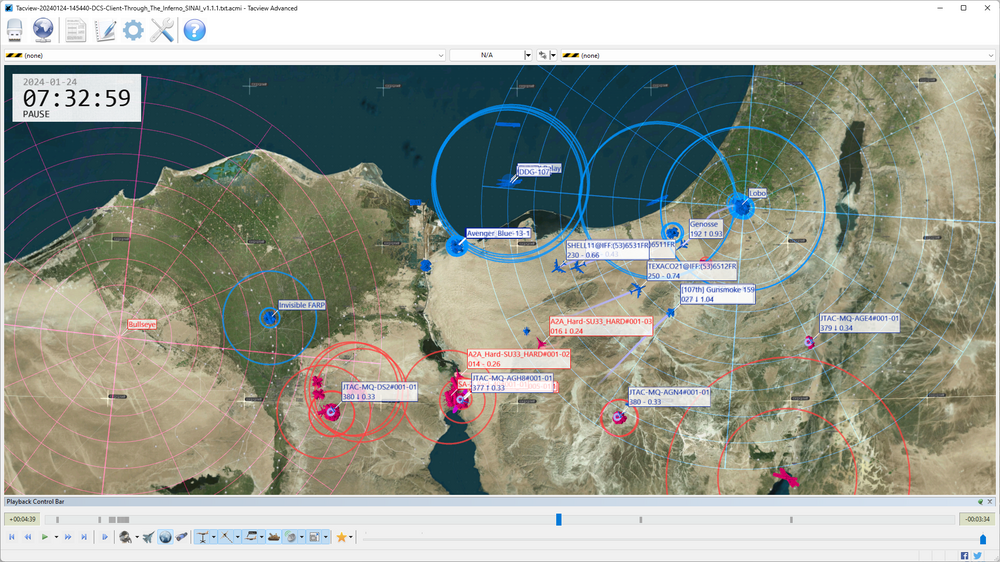The image size is (1000, 562).
Task: Select the A2A_Hard-SU33_HARD#001-03 label
Action: point(601,326)
